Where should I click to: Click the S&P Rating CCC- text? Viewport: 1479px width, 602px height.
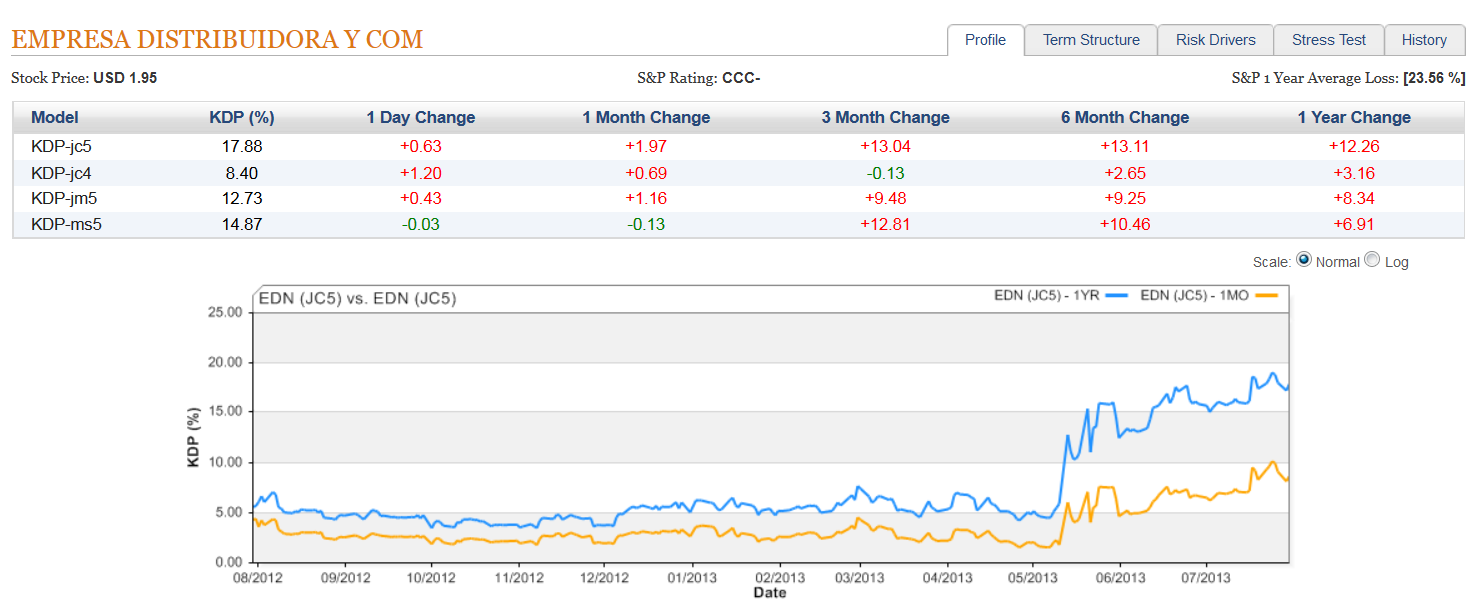[x=699, y=78]
